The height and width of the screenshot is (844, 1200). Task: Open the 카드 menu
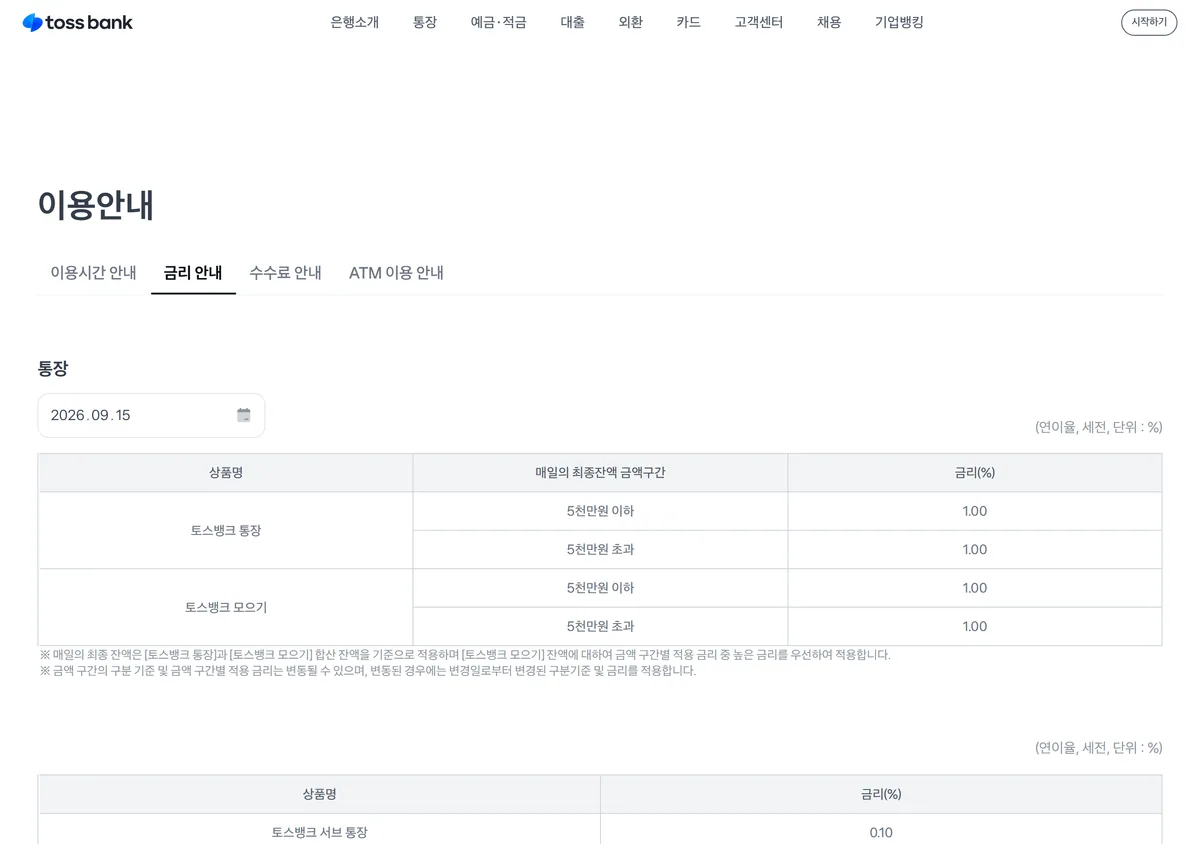[689, 22]
